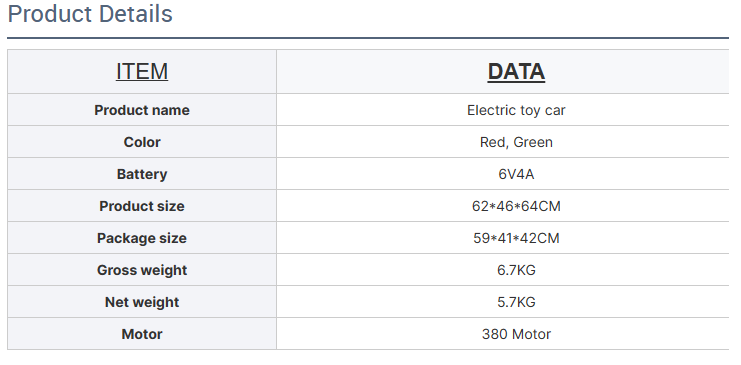
Task: Click the 380 Motor value cell
Action: 516,334
